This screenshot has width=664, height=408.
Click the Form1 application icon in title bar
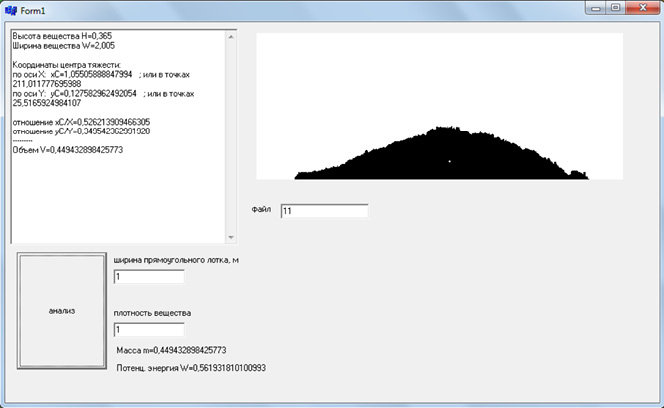point(11,11)
